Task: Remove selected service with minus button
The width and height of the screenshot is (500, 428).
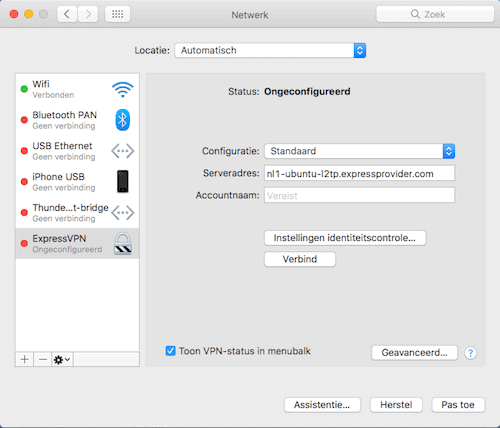Action: 43,359
